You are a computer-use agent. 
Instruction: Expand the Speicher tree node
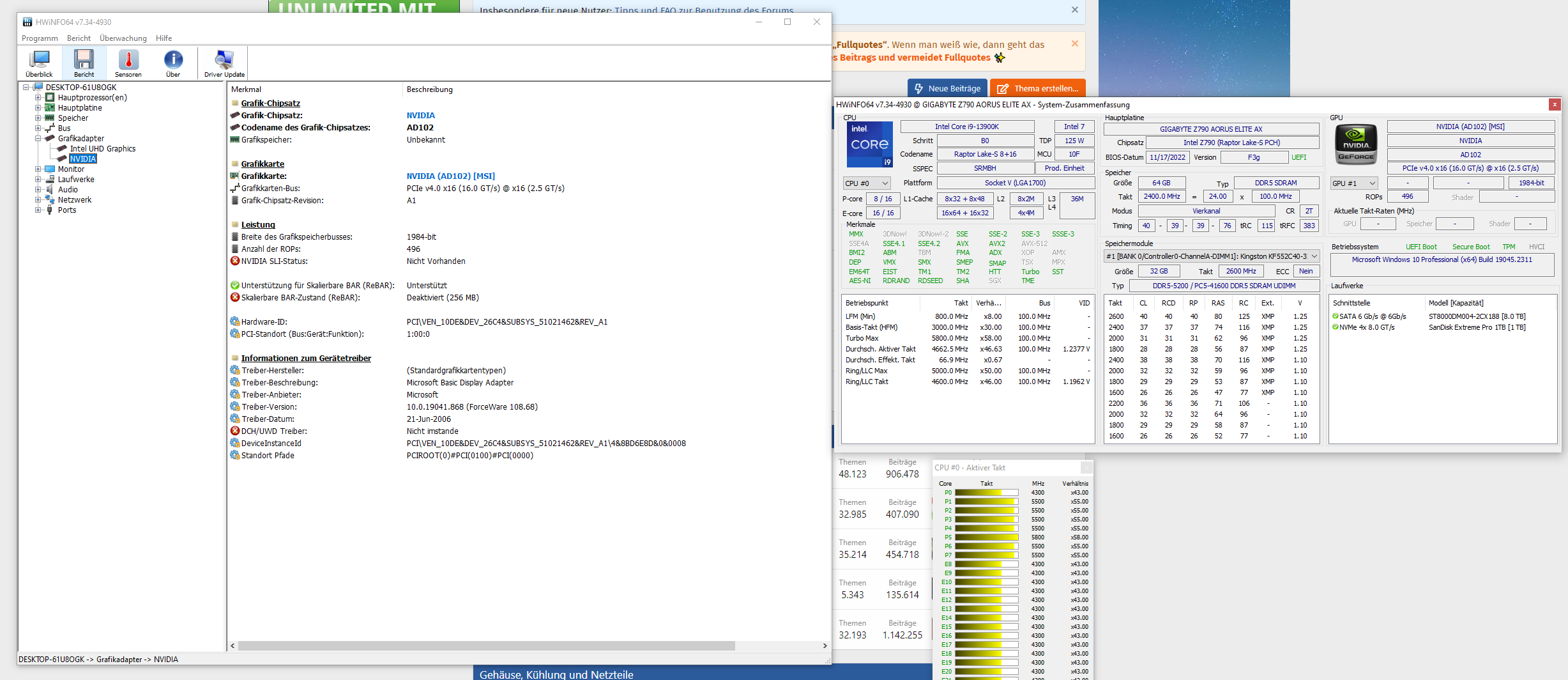click(38, 118)
